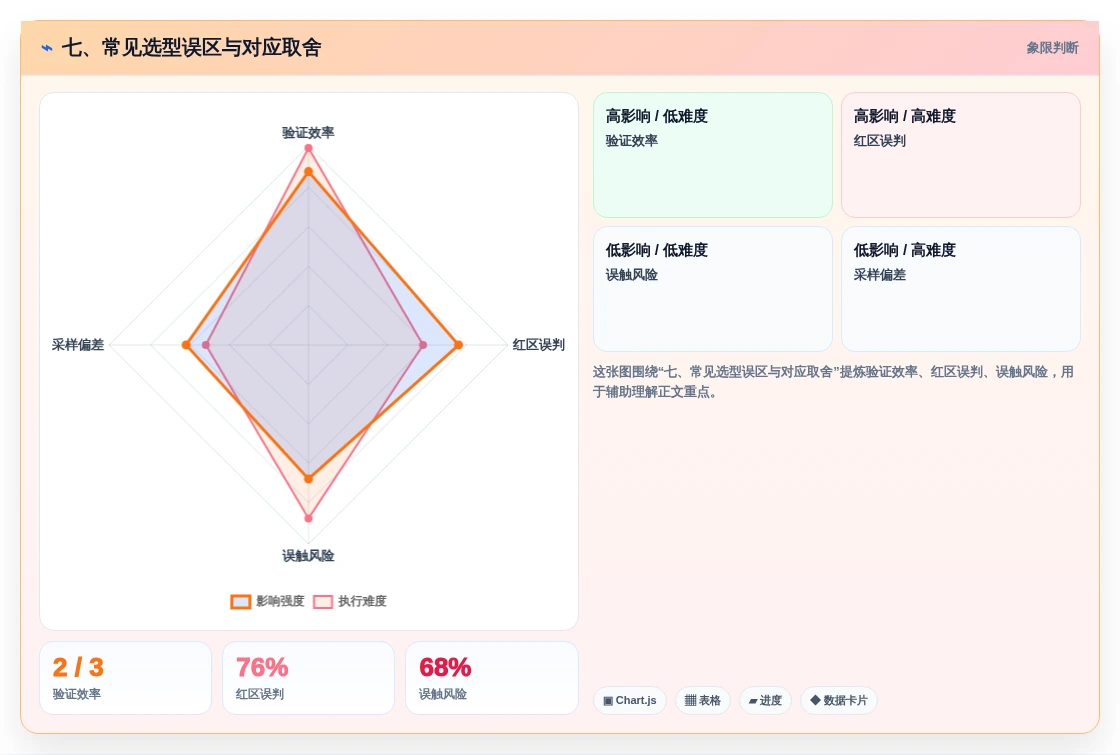The height and width of the screenshot is (755, 1120).
Task: Click the pink data point on 验证效率 axis
Action: (x=309, y=149)
